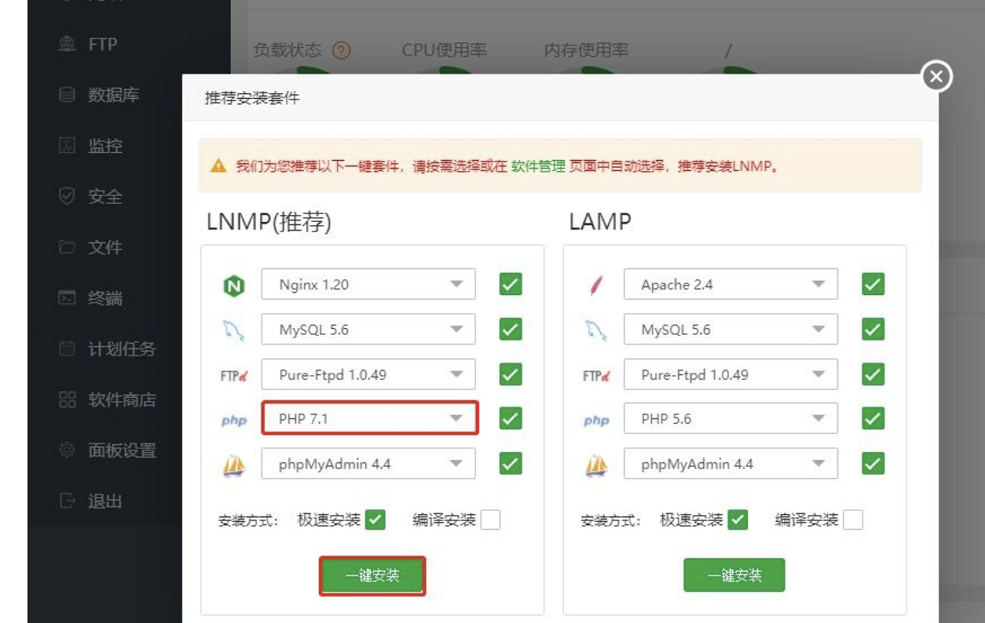Enable compile install option under LNMP
Viewport: 985px width, 623px height.
point(490,520)
